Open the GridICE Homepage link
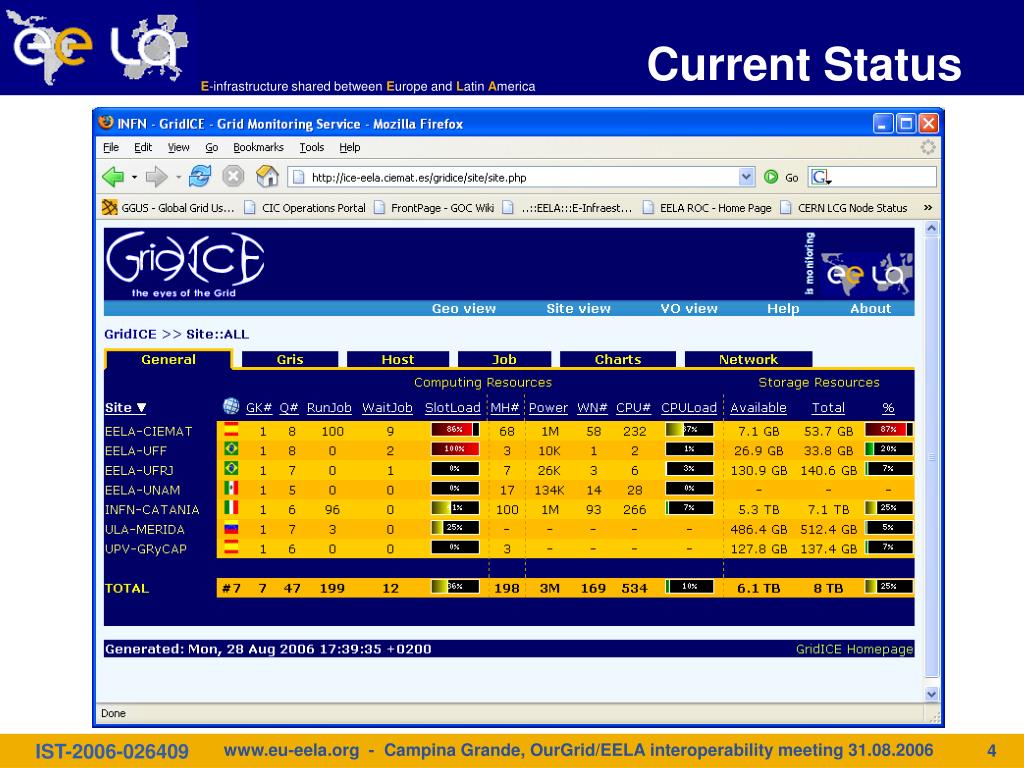This screenshot has height=768, width=1024. [854, 649]
